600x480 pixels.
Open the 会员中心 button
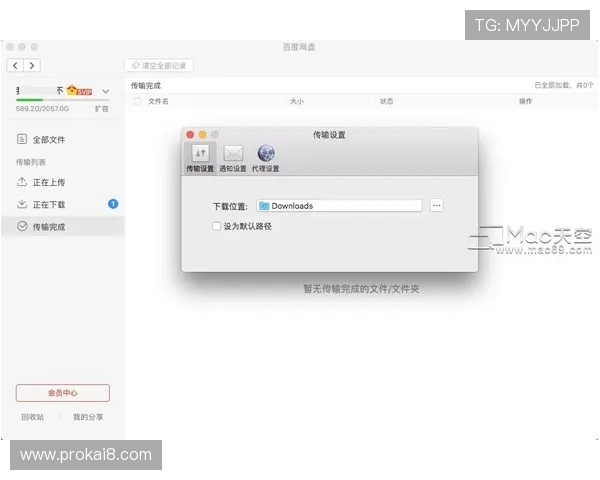click(63, 393)
